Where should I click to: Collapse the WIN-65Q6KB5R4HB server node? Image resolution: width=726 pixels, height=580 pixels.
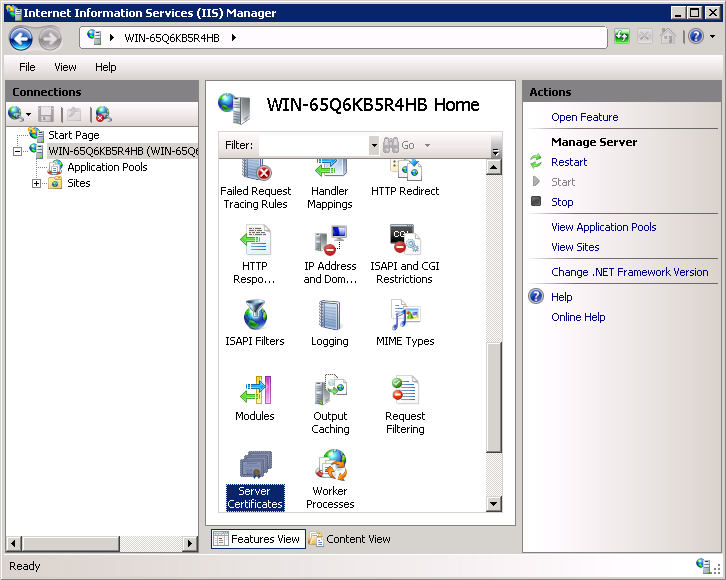[x=18, y=151]
